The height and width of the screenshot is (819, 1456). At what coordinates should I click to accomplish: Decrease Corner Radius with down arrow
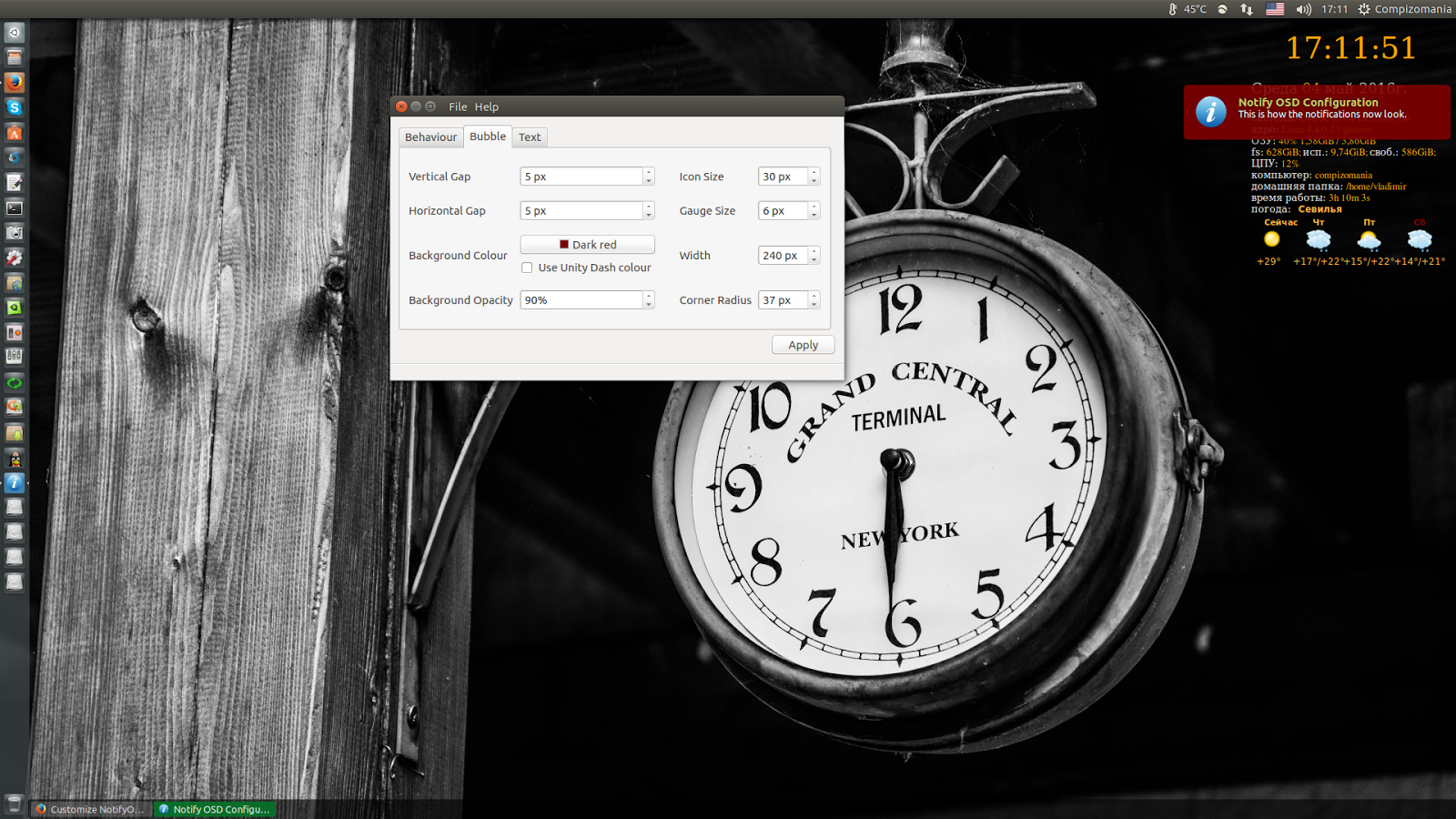[x=814, y=305]
